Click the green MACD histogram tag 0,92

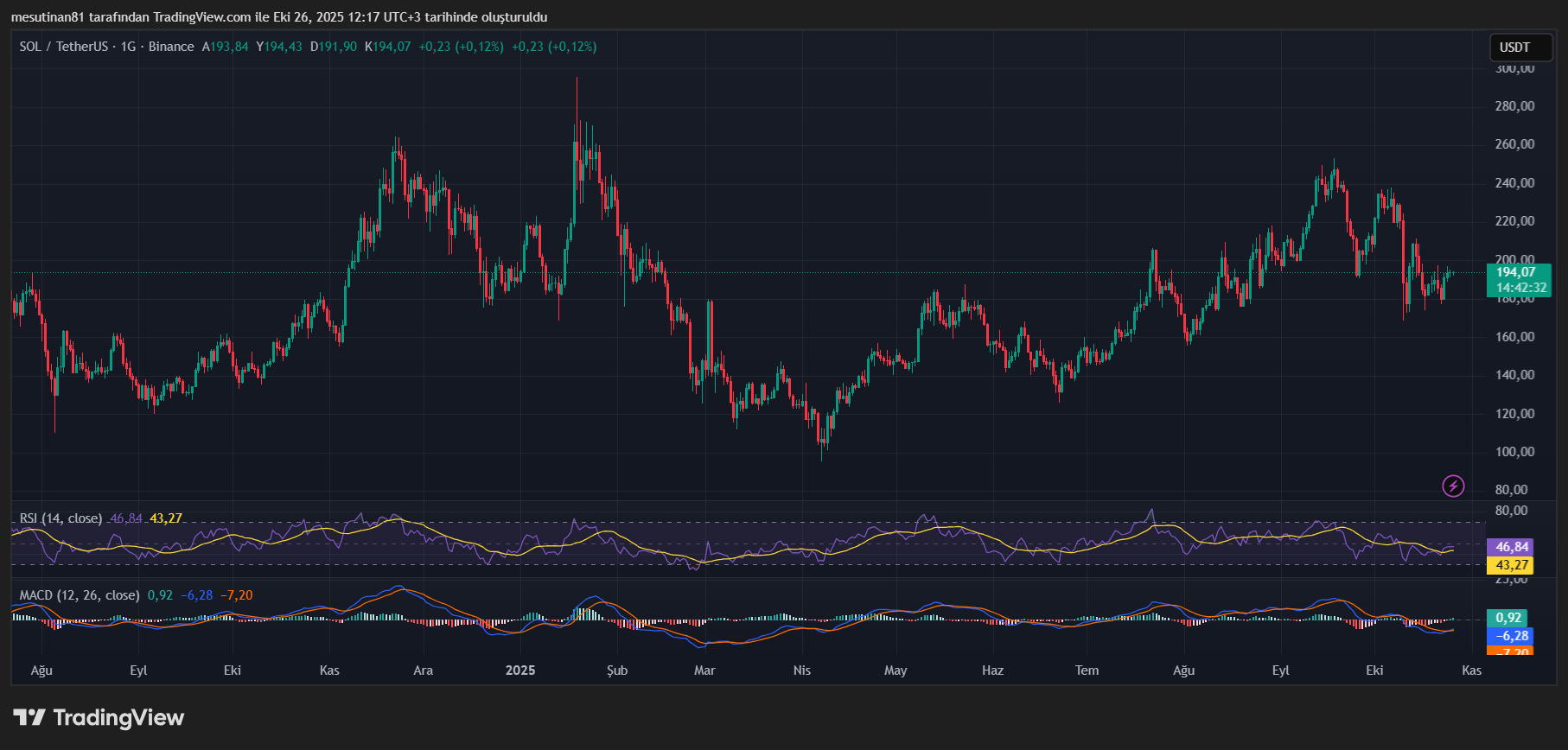point(1508,618)
